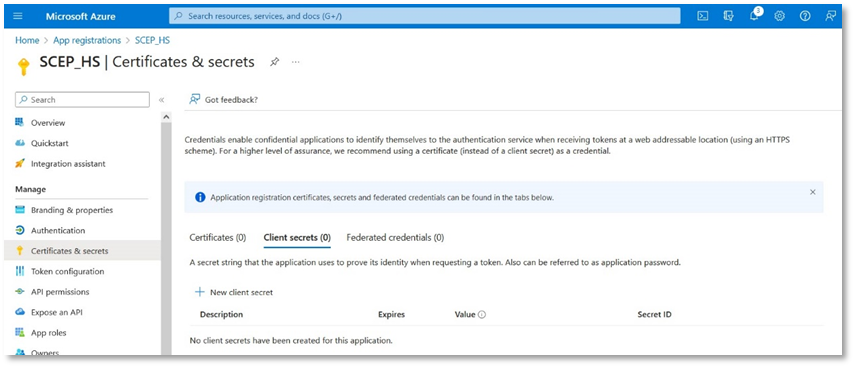Collapse the left navigation pane
854x367 pixels.
[x=161, y=100]
